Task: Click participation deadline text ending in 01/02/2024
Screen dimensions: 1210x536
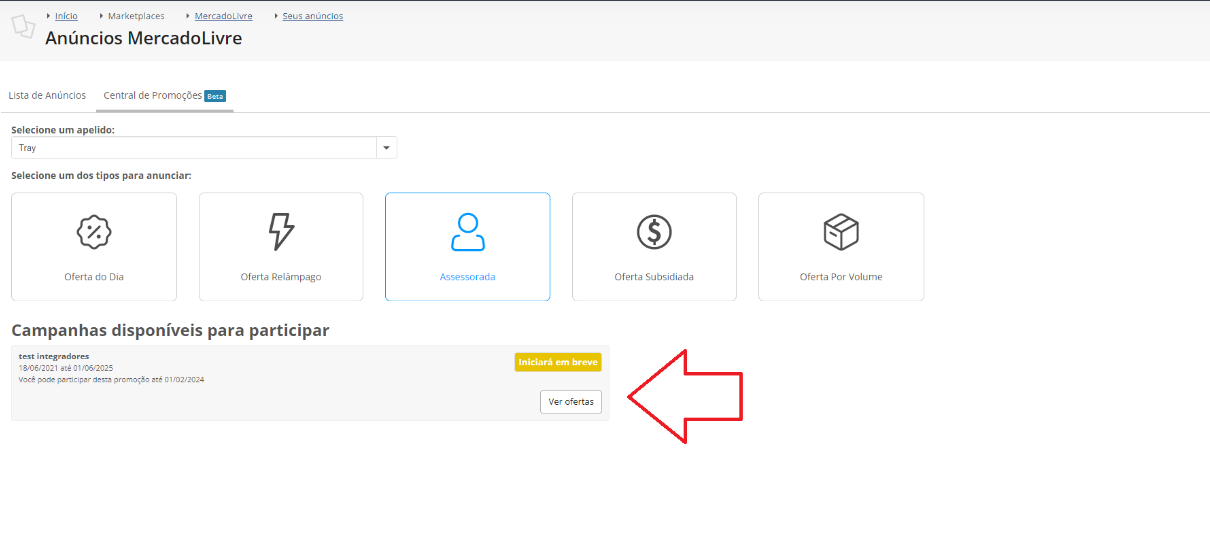Action: click(112, 380)
